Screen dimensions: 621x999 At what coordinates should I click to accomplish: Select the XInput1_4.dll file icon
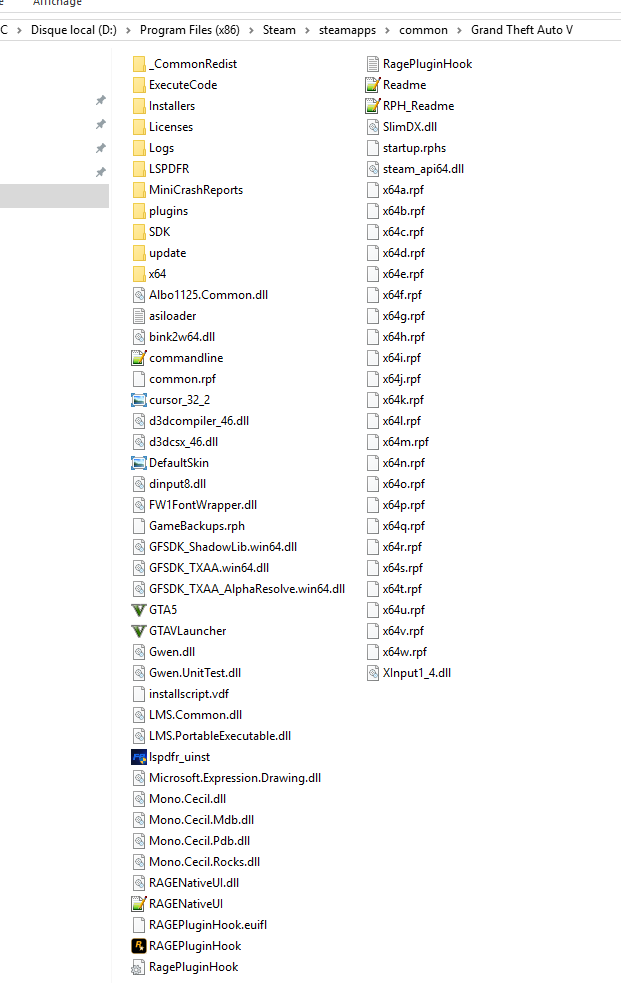point(373,673)
